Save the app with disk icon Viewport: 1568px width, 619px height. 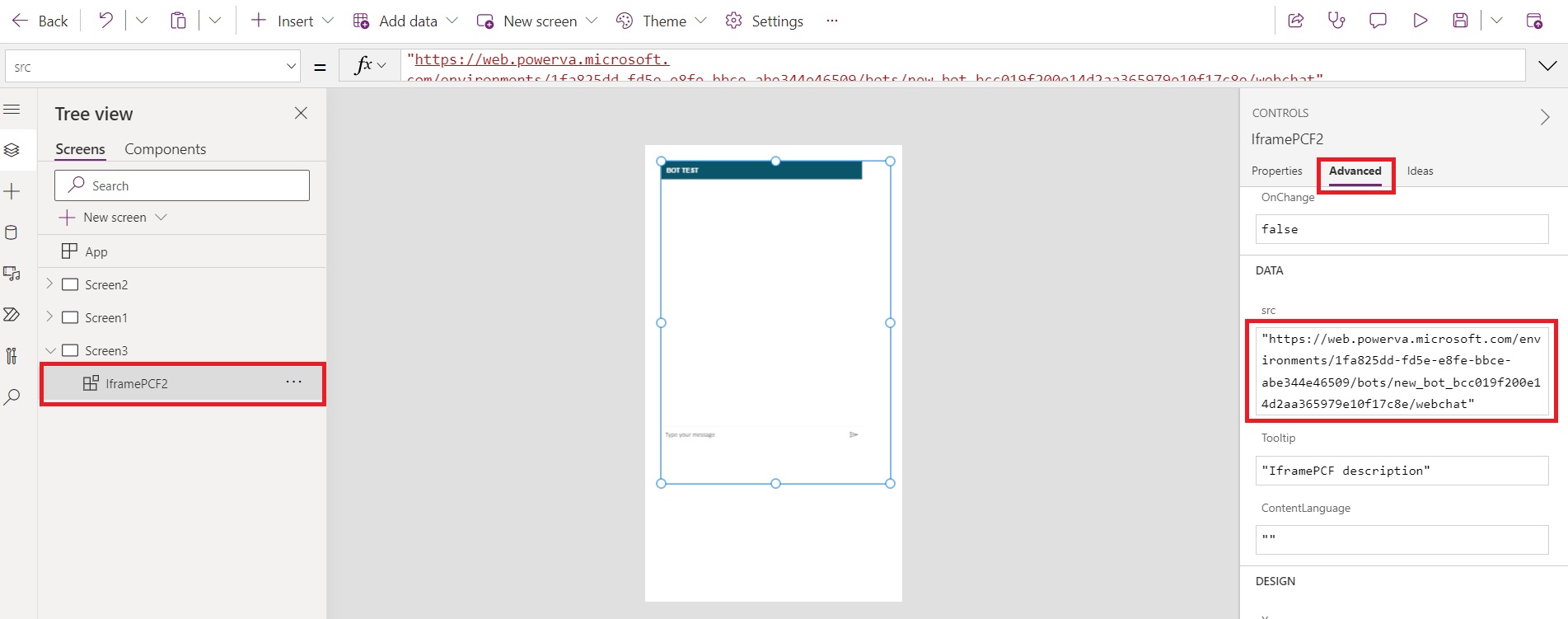(1460, 21)
